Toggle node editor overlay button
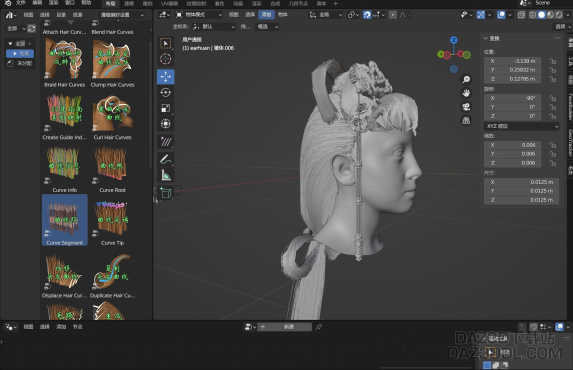Screen dimensions: 573x370 tap(559, 327)
